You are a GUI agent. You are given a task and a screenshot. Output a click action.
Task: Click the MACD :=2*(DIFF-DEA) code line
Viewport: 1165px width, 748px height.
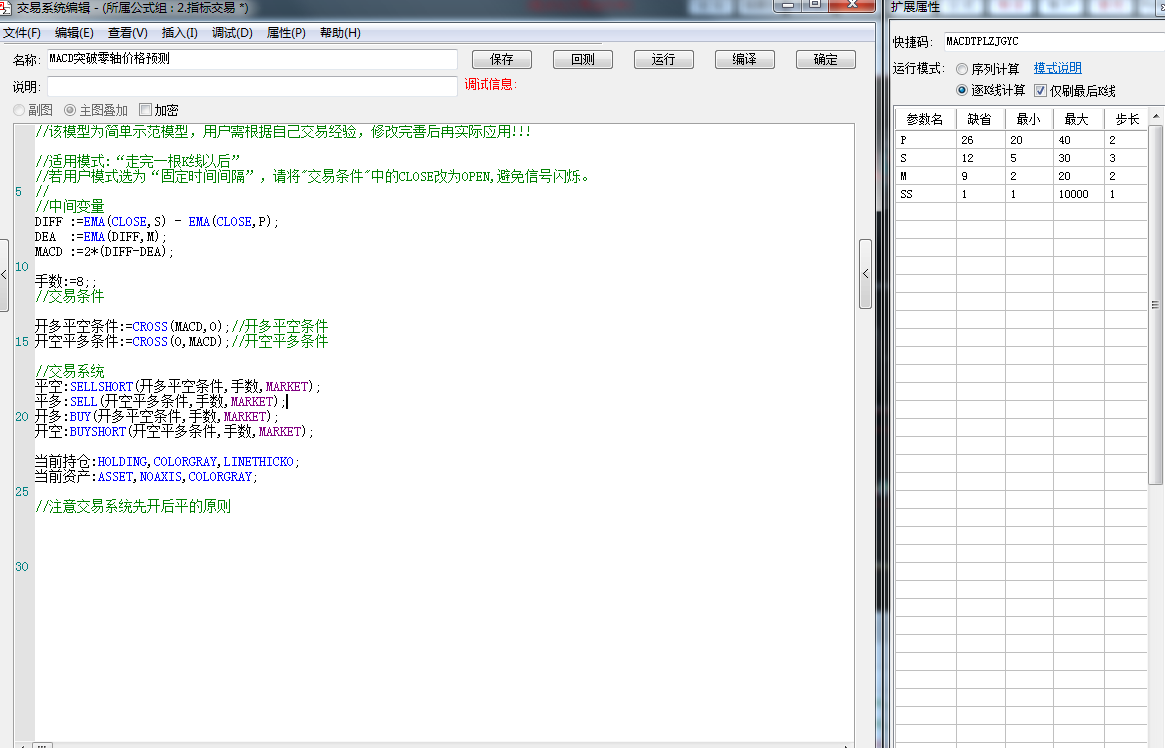104,252
